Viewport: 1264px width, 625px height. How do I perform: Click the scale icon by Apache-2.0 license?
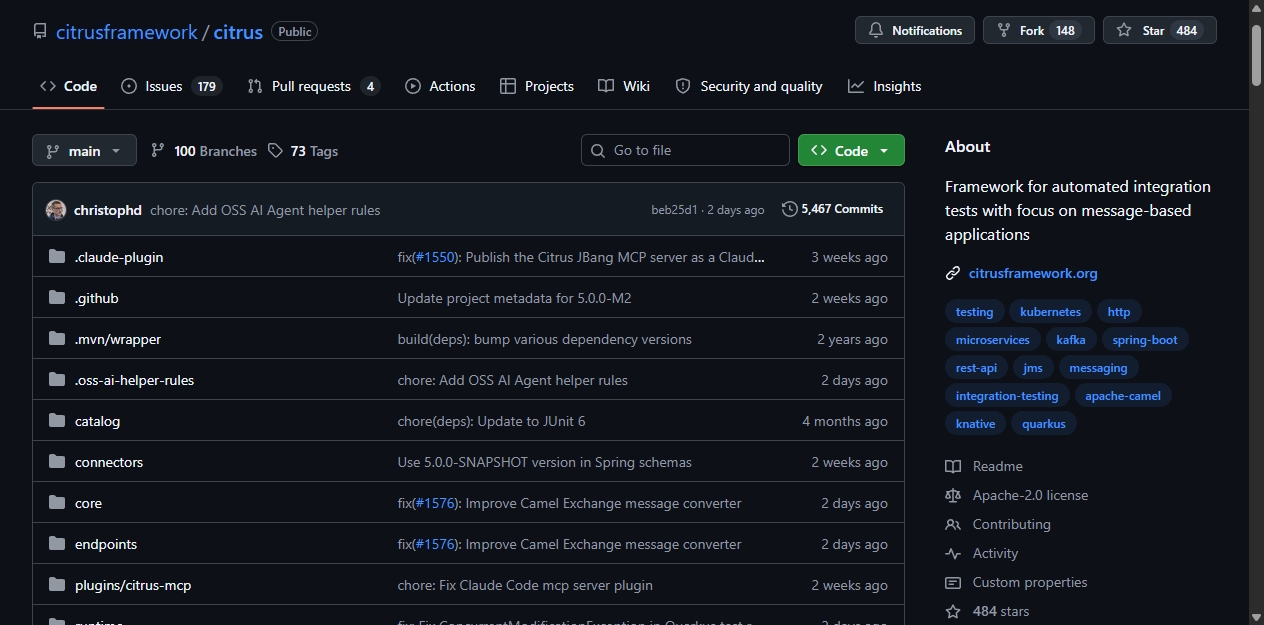point(953,495)
